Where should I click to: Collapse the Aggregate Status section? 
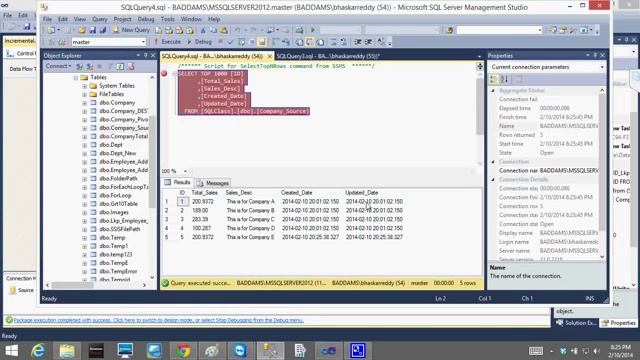(493, 91)
